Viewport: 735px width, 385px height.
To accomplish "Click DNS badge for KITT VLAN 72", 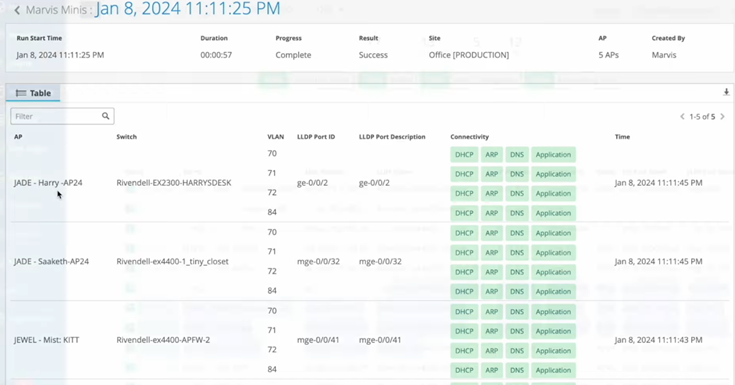I will click(517, 350).
